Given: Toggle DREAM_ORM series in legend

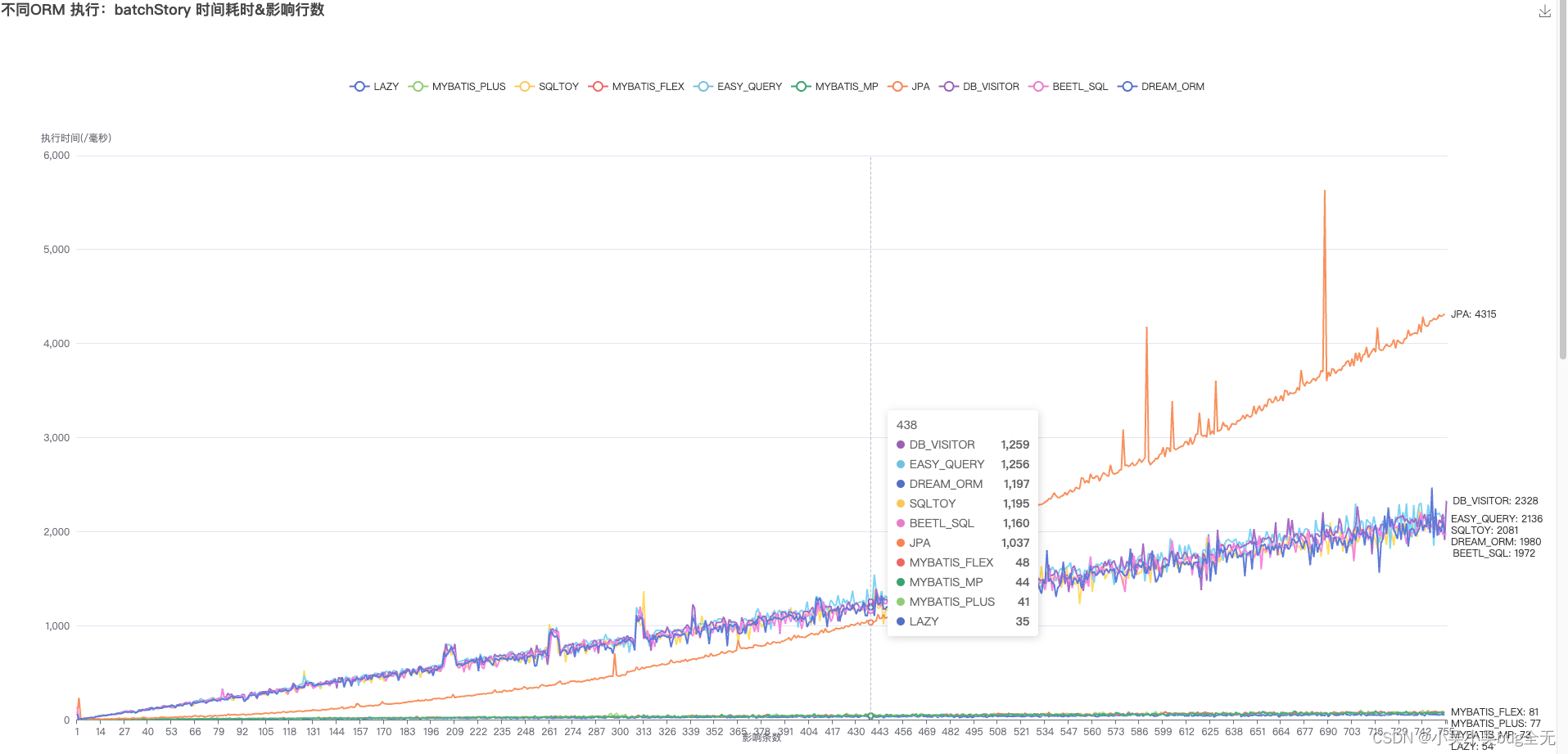Looking at the screenshot, I should [1161, 87].
